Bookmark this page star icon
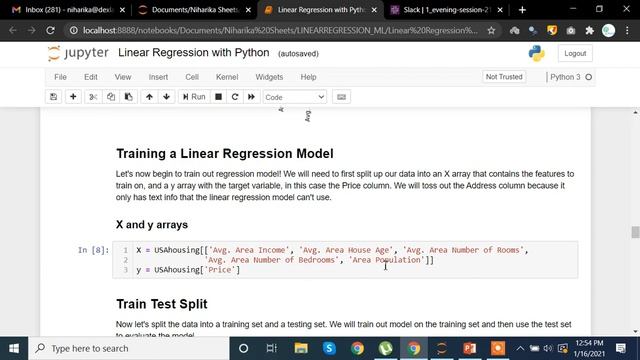 pyautogui.click(x=491, y=30)
